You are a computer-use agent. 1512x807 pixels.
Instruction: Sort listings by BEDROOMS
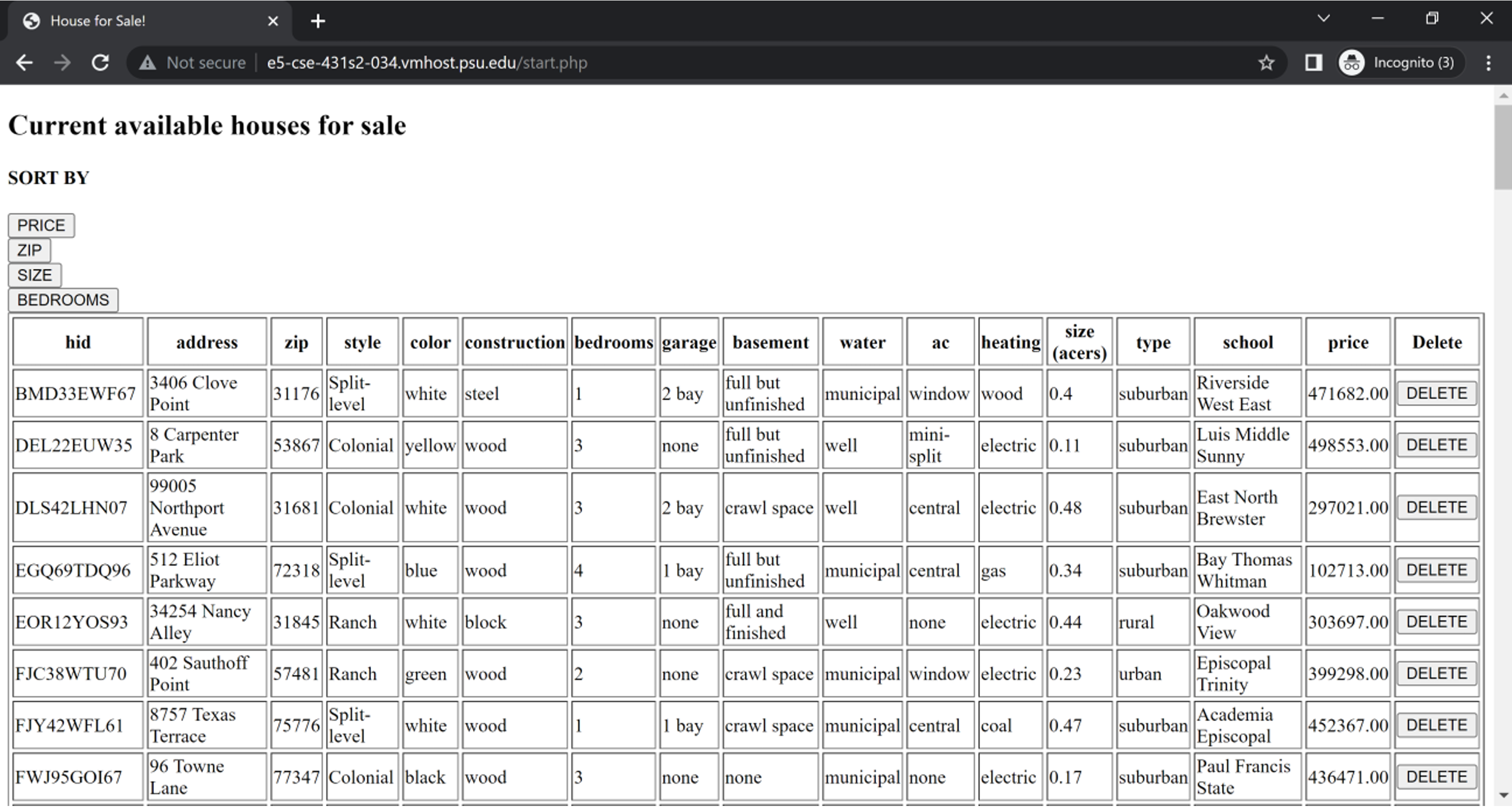click(x=63, y=300)
